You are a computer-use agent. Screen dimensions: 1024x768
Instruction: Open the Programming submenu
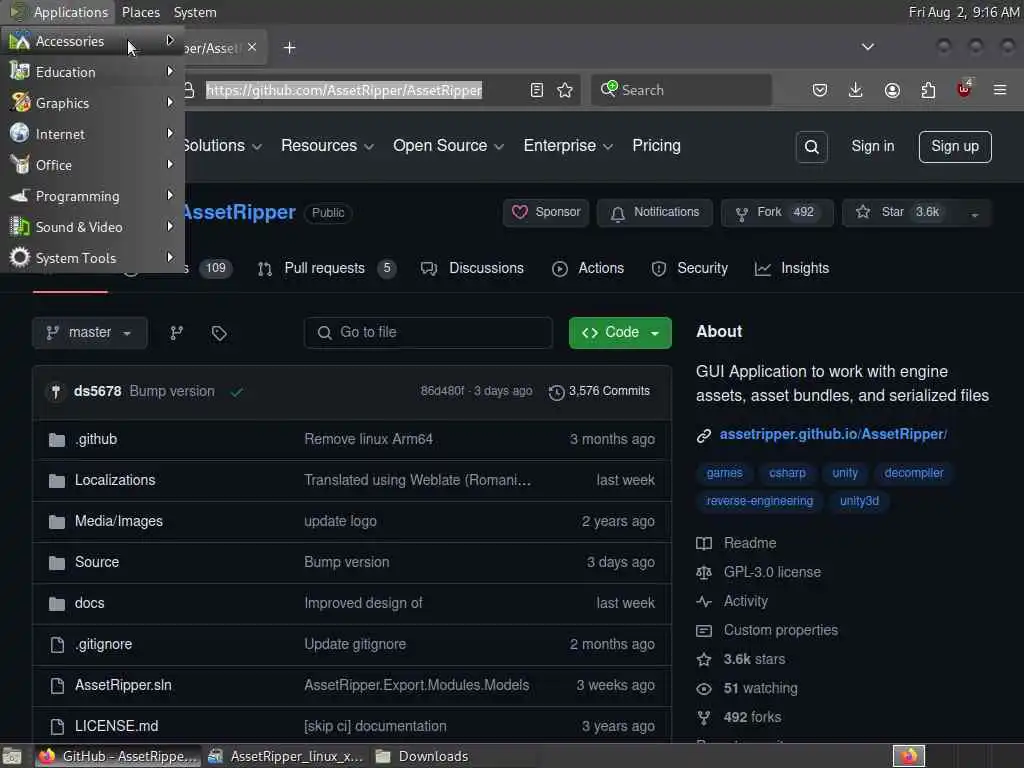(92, 196)
